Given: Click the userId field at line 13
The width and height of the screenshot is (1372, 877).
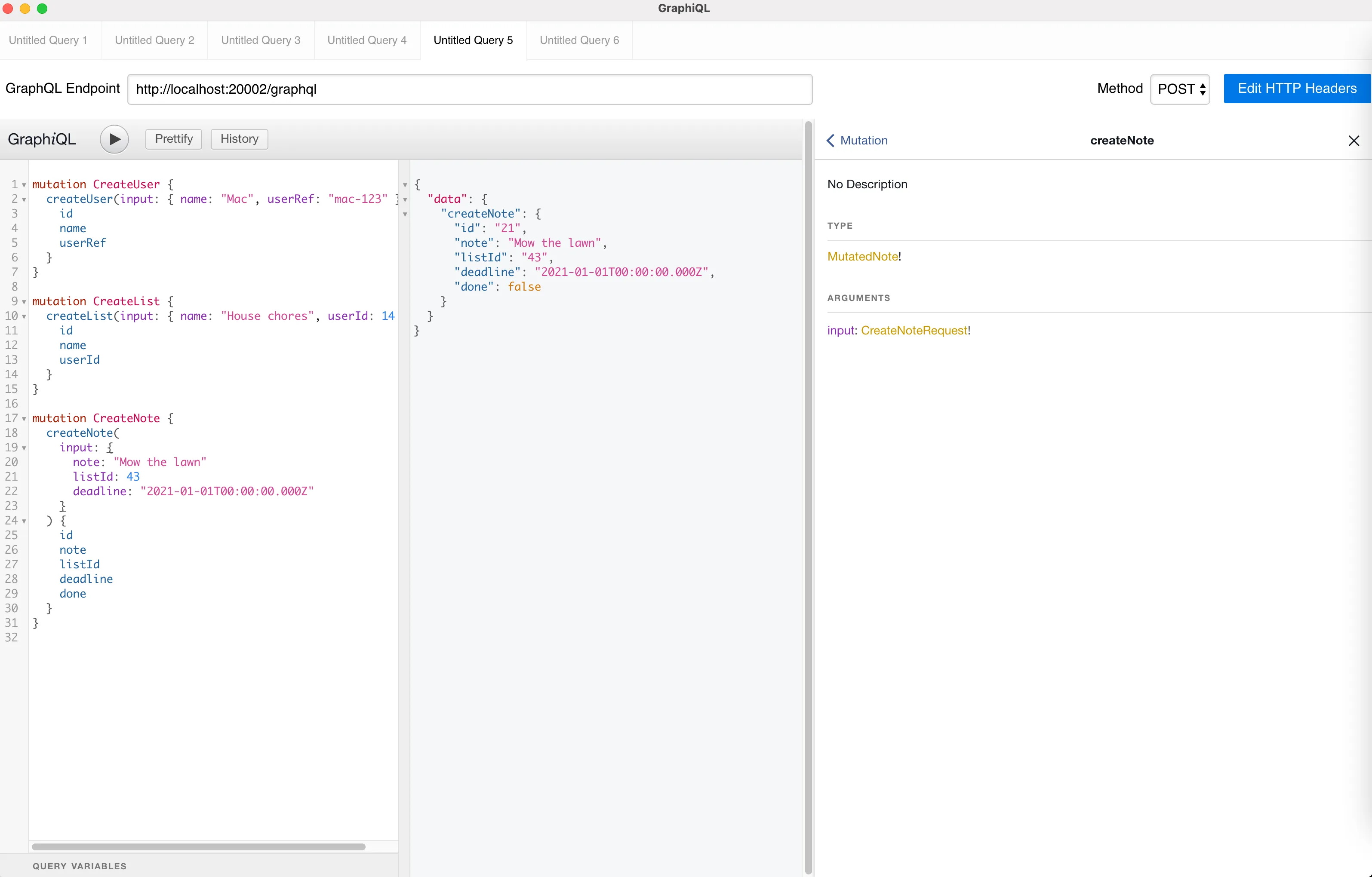Looking at the screenshot, I should pos(79,360).
